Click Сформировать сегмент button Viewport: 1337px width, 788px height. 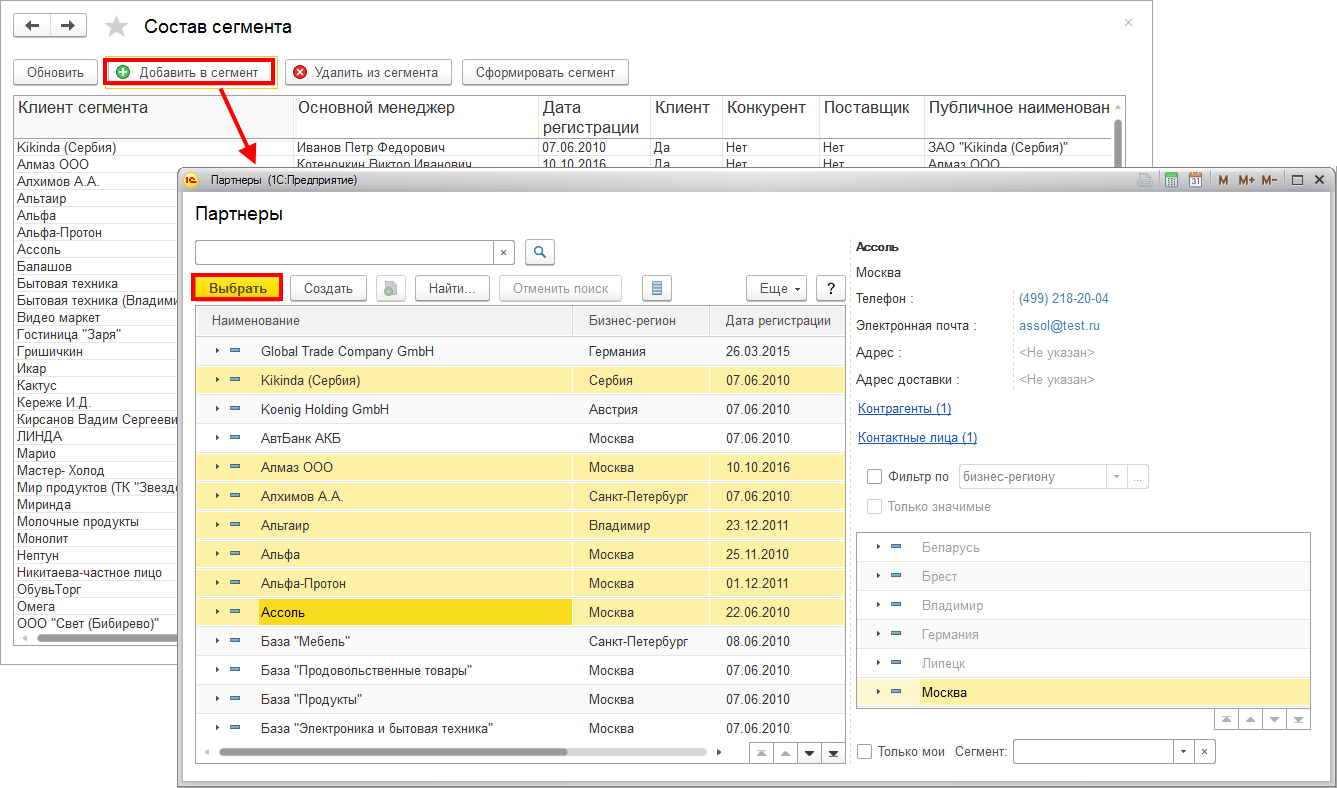click(545, 72)
